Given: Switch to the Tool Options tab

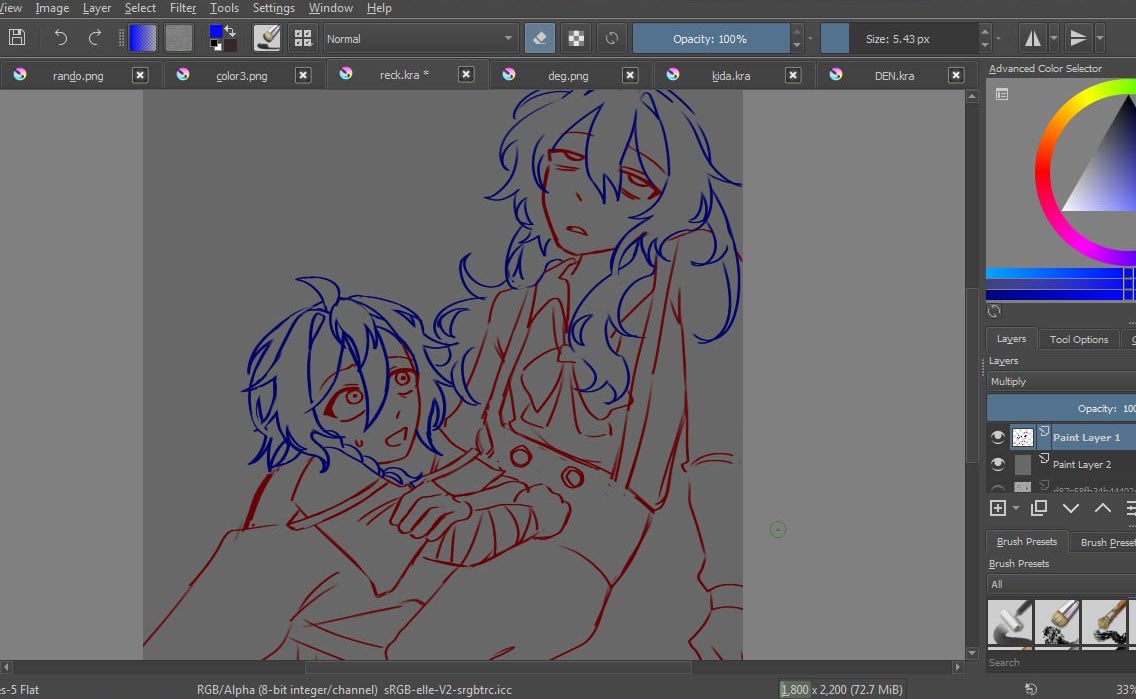Looking at the screenshot, I should click(1078, 339).
